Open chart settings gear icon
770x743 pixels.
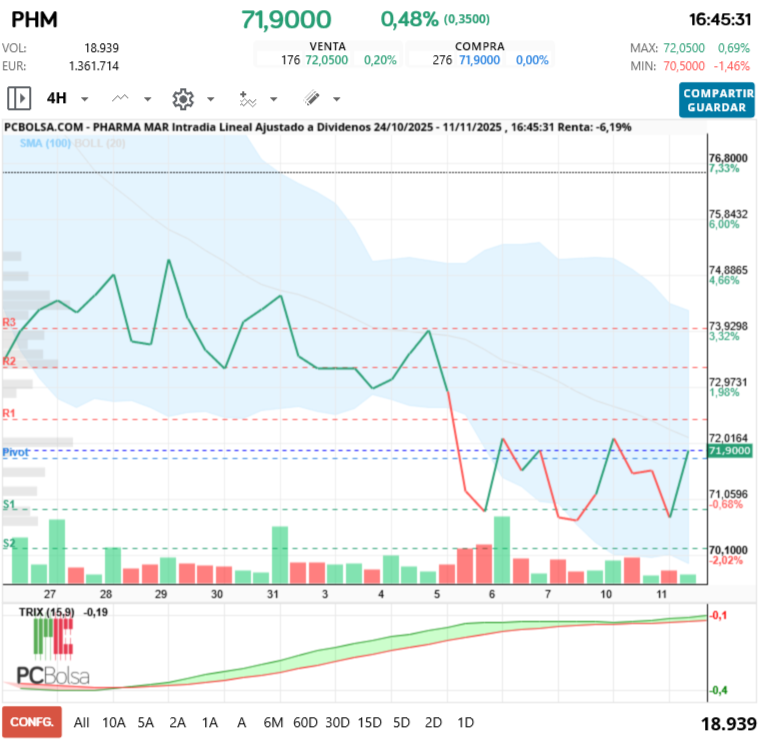click(x=183, y=99)
